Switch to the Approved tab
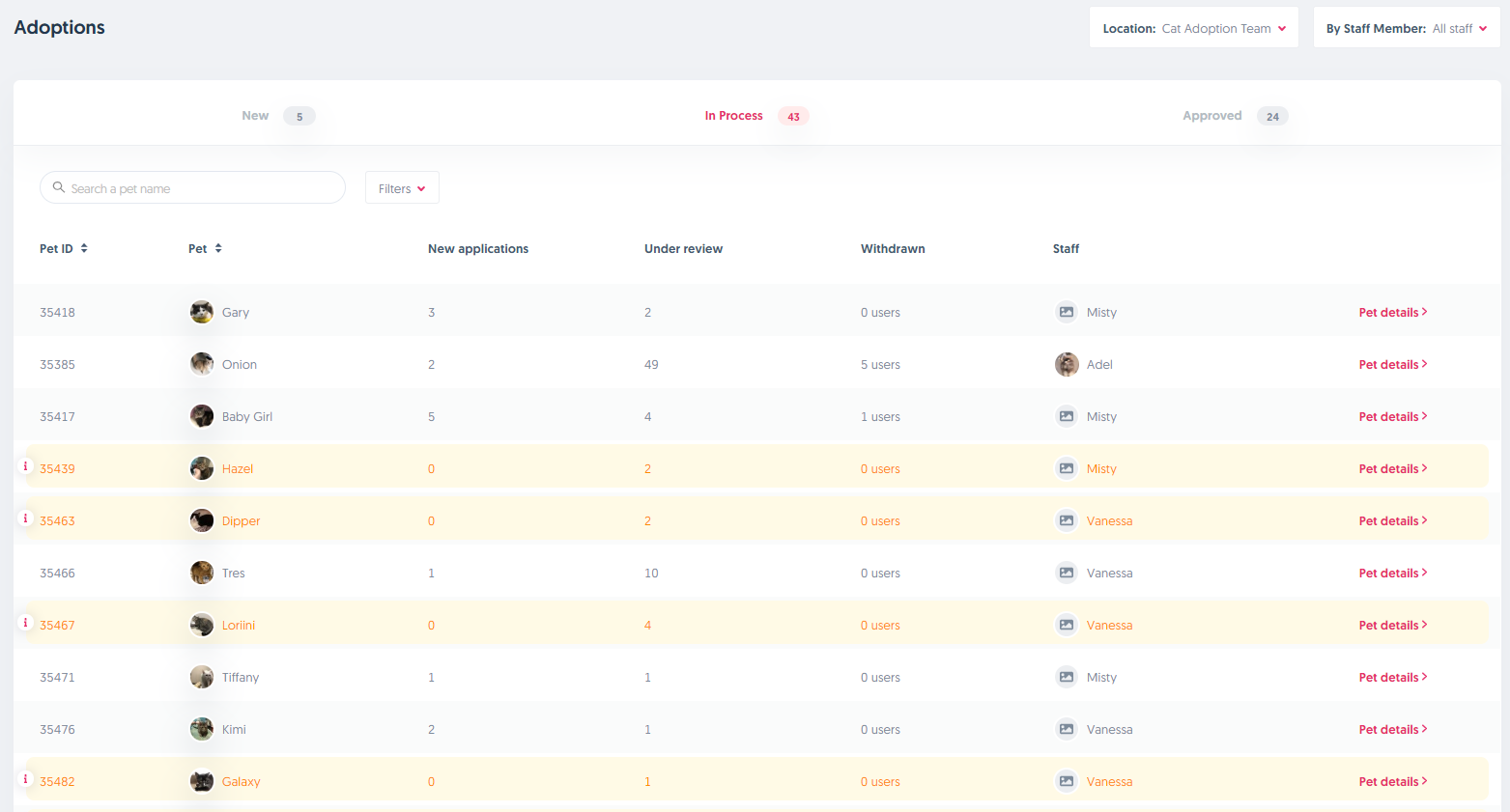 1212,116
